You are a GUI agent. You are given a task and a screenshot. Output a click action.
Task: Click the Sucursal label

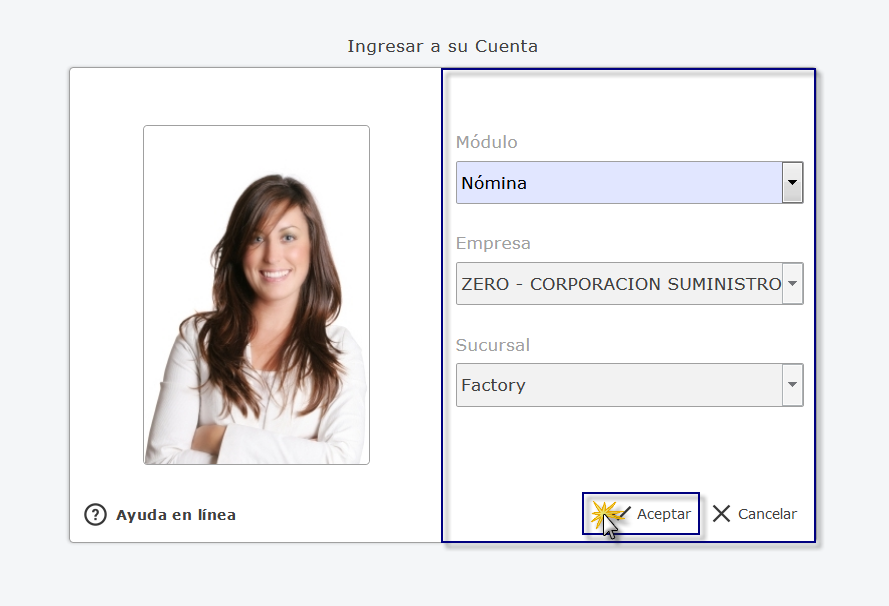pyautogui.click(x=493, y=345)
